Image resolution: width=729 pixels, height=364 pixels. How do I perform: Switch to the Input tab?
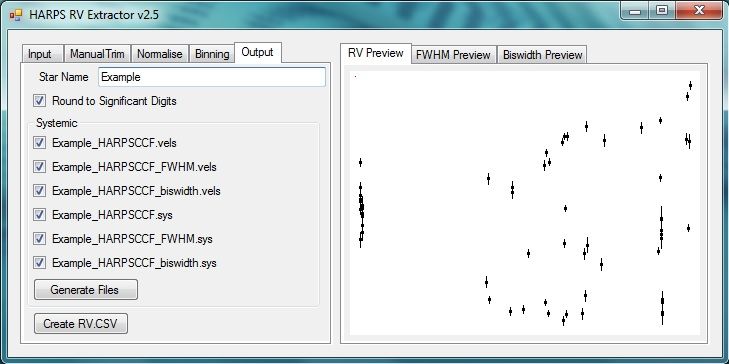coord(43,54)
